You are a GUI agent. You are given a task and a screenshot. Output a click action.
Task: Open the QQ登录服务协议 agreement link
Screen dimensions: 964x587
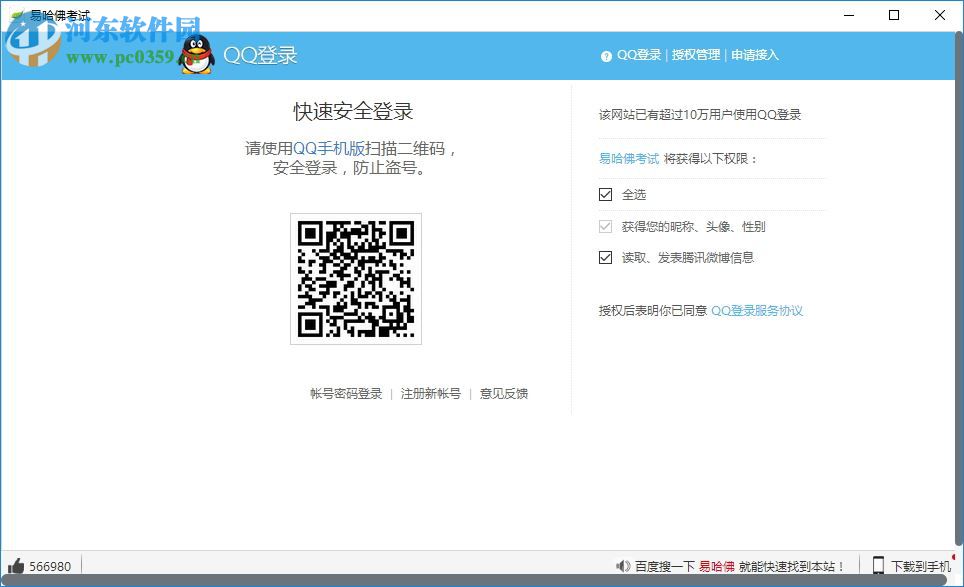757,310
